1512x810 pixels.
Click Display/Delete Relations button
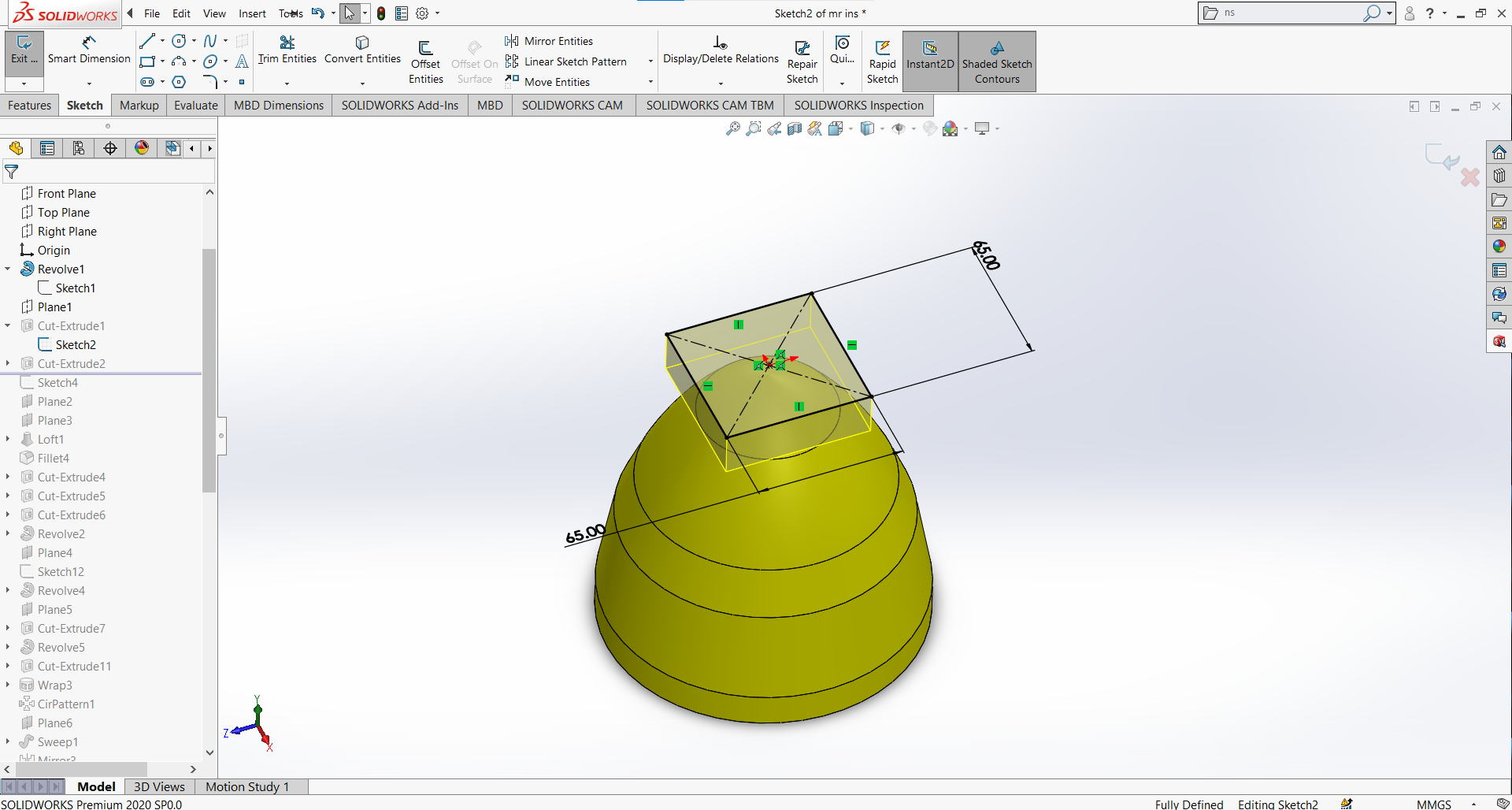[x=721, y=49]
